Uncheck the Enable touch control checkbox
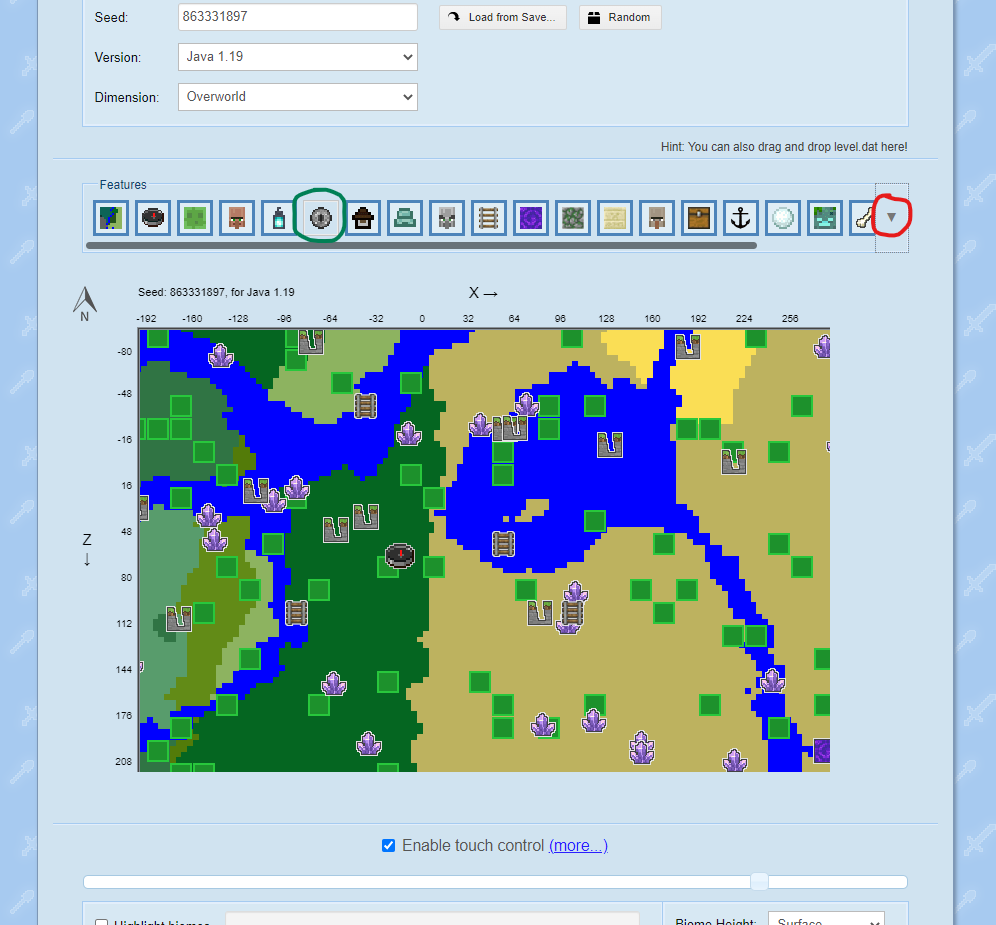 click(388, 845)
